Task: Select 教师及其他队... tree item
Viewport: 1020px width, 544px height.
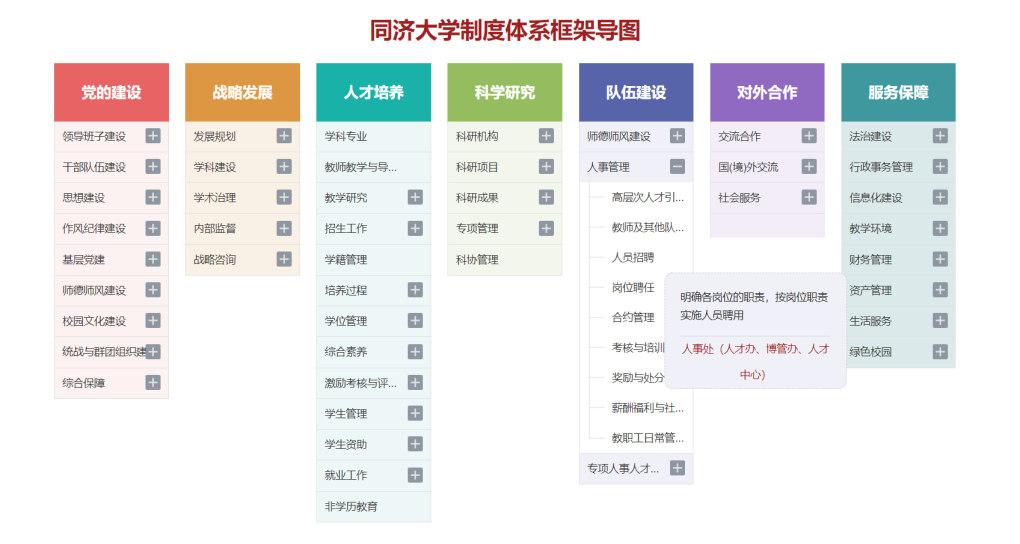Action: click(648, 227)
